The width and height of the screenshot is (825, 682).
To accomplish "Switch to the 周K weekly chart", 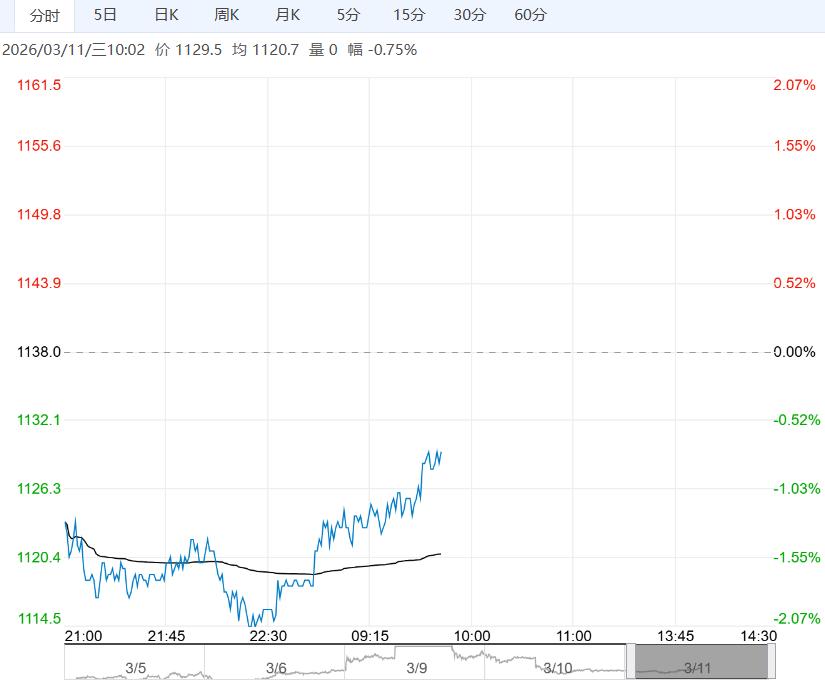I will pyautogui.click(x=227, y=15).
